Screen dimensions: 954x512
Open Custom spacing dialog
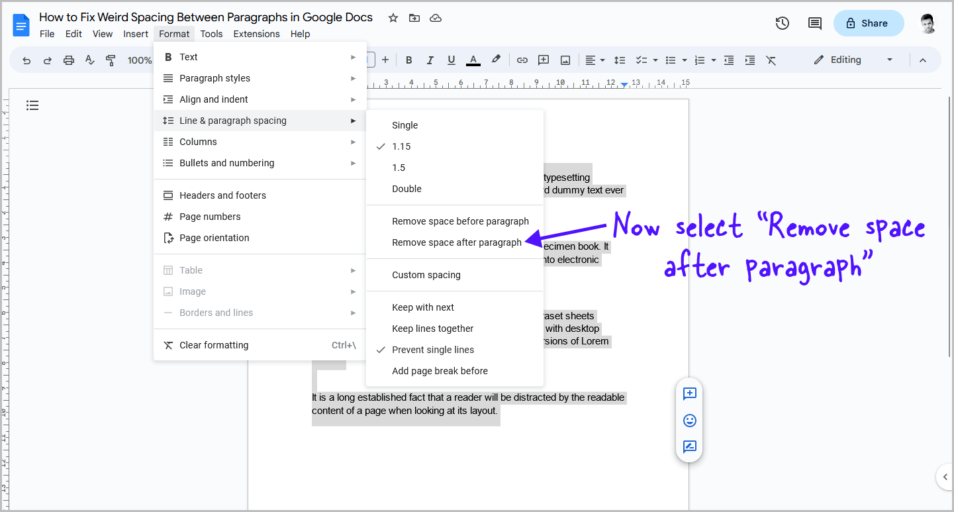[x=454, y=275]
